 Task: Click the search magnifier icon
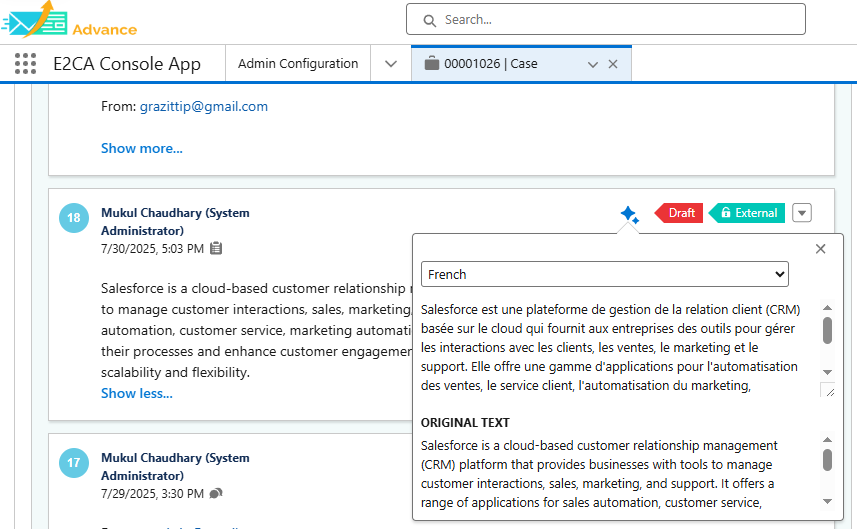click(x=430, y=20)
